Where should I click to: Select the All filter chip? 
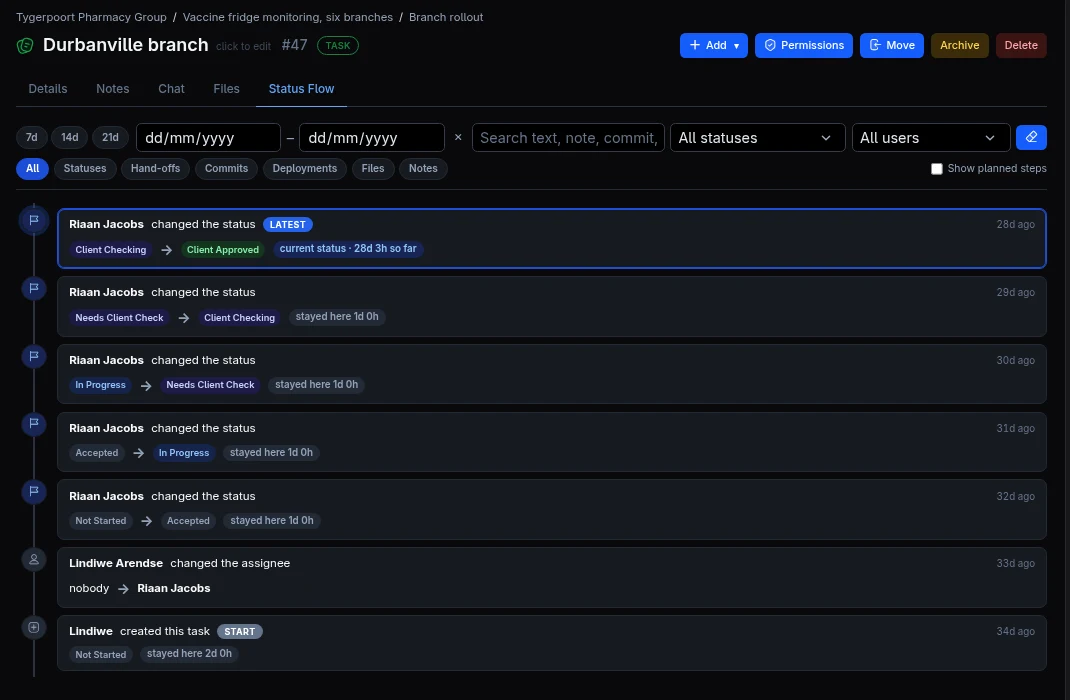[32, 169]
